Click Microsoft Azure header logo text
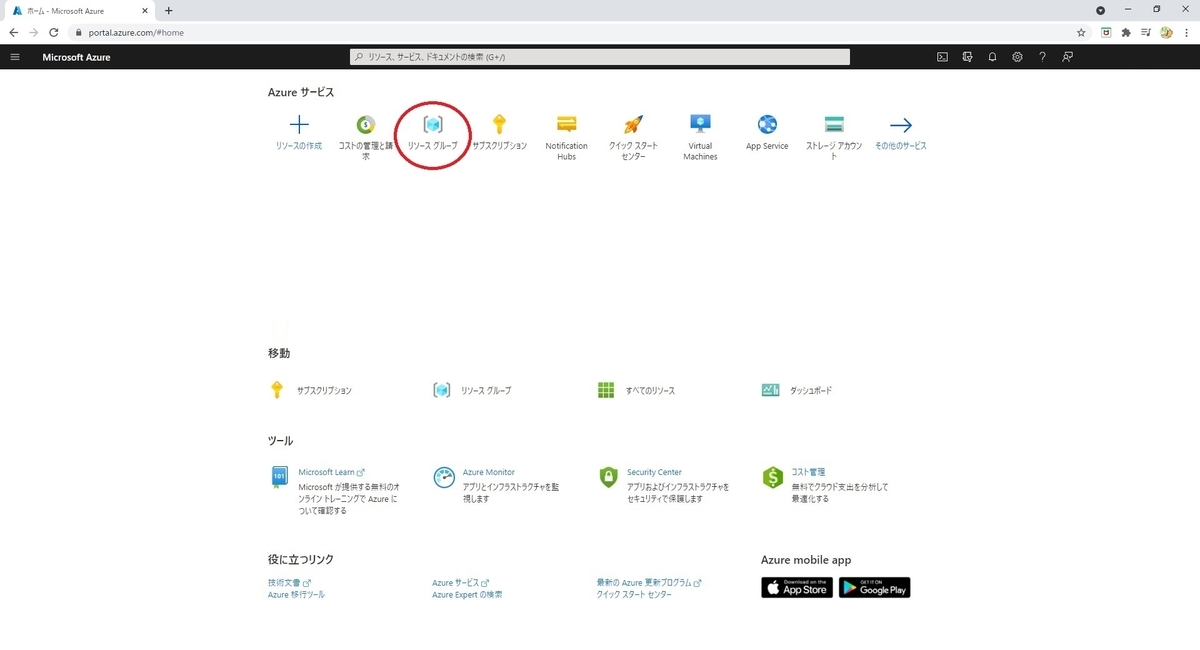This screenshot has width=1200, height=650. 76,57
